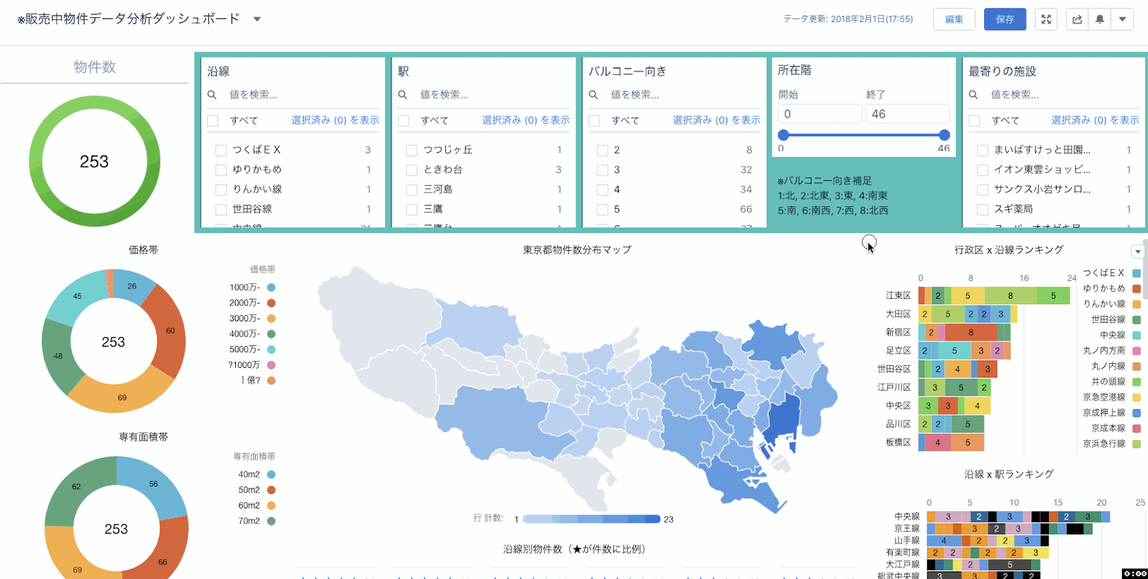
Task: Click the 56 segment of 専有面積帯 donut
Action: click(153, 483)
